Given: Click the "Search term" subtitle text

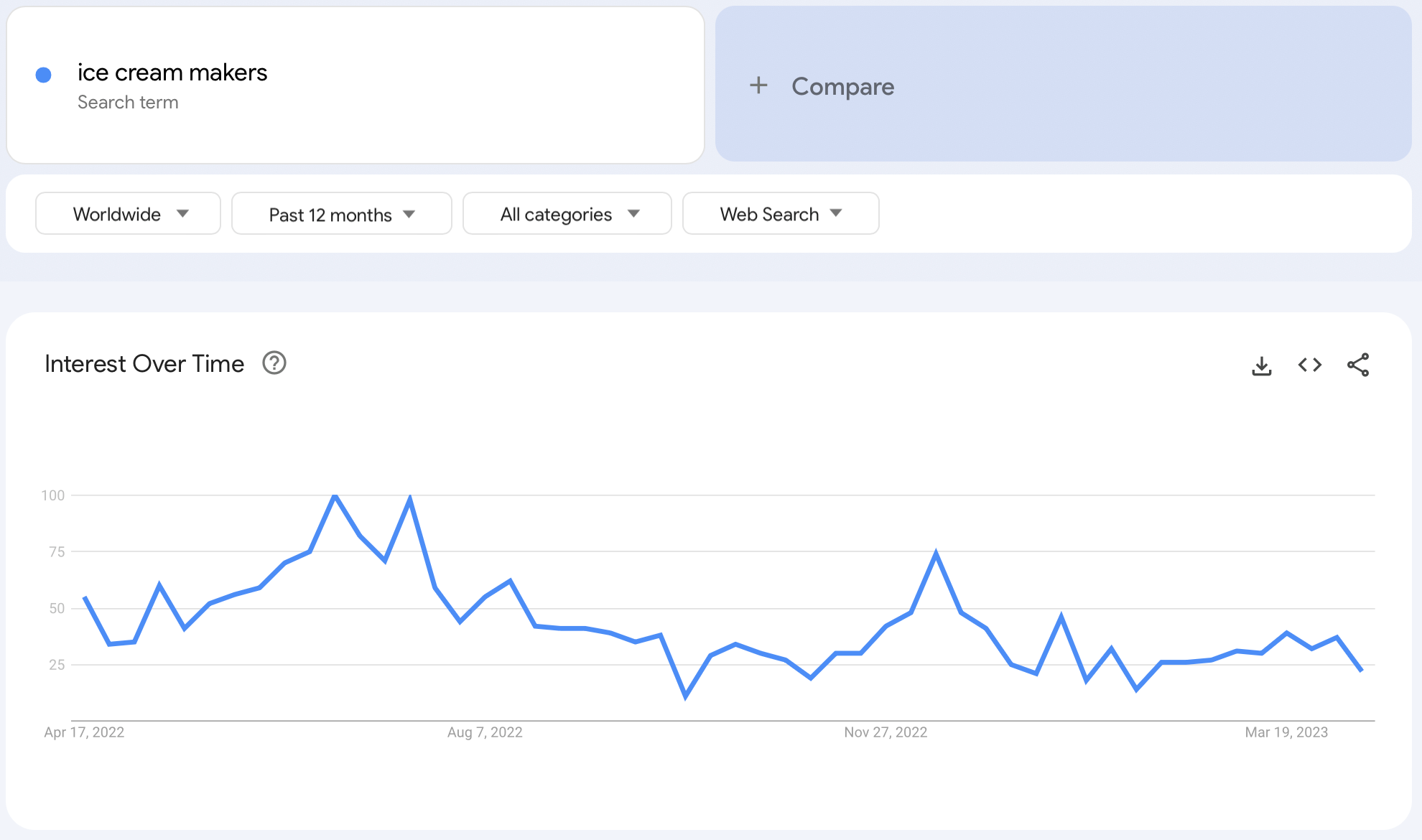Looking at the screenshot, I should (x=128, y=103).
